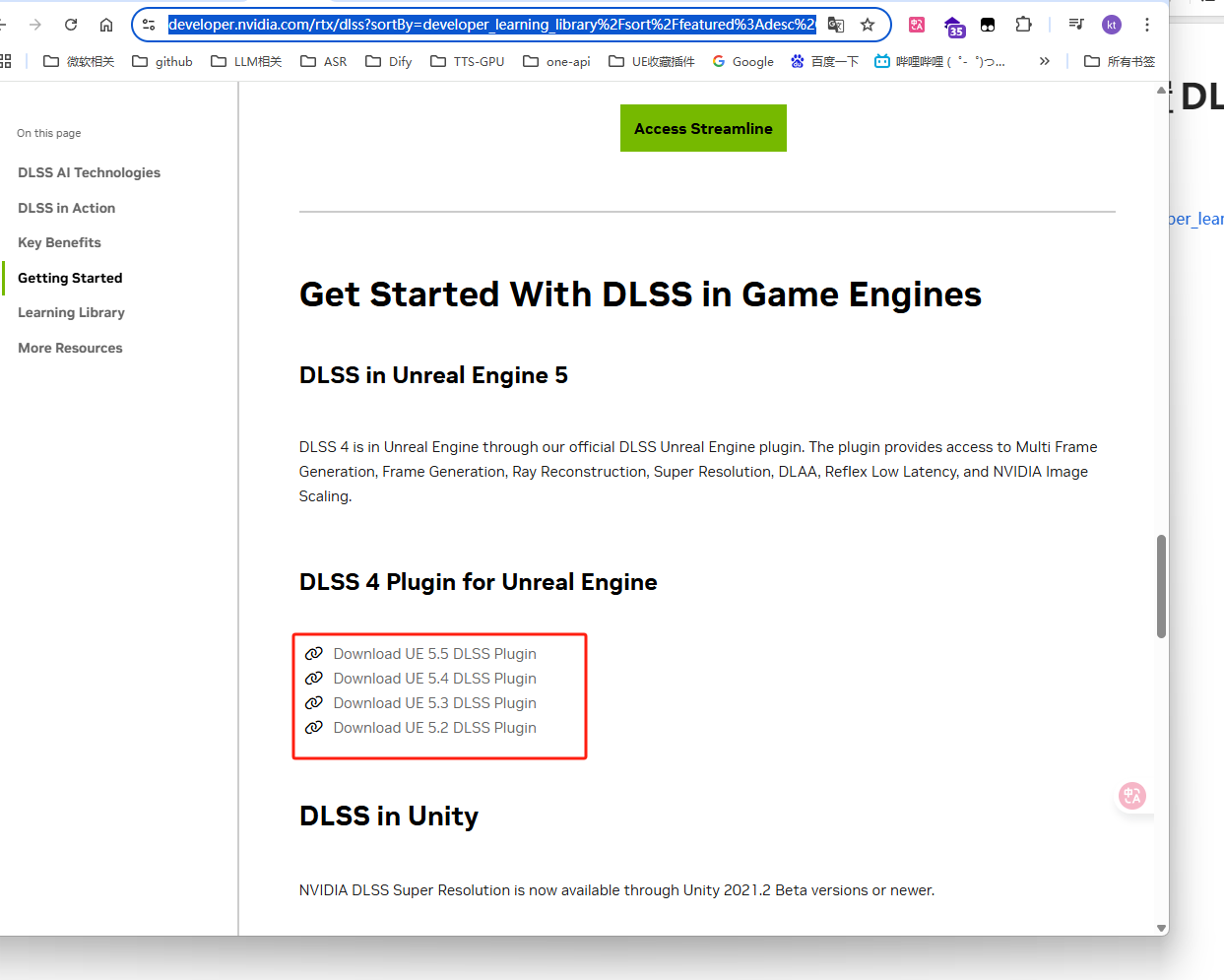Go forward to the next page in Chrome

pos(35,25)
